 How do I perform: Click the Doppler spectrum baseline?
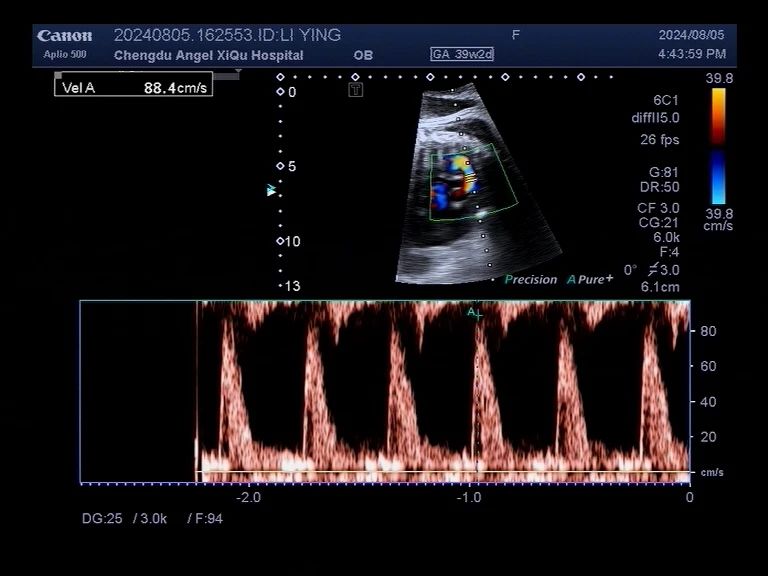point(440,472)
